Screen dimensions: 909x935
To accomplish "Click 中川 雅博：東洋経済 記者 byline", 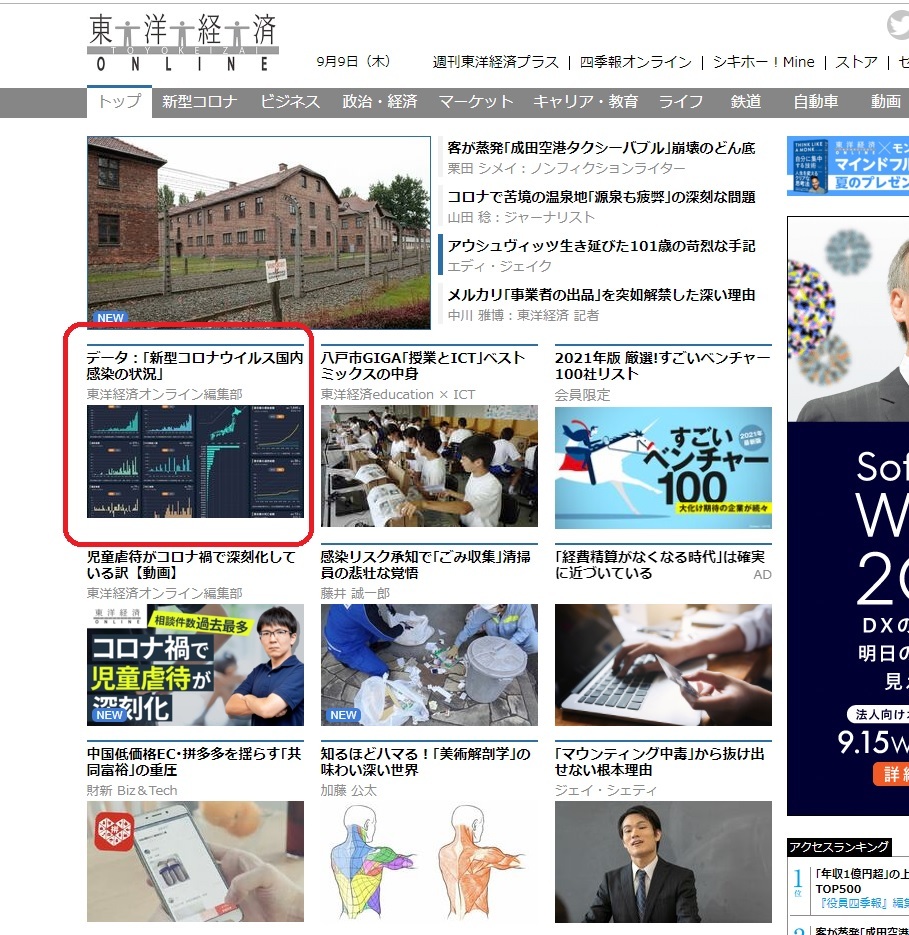I will click(x=523, y=315).
